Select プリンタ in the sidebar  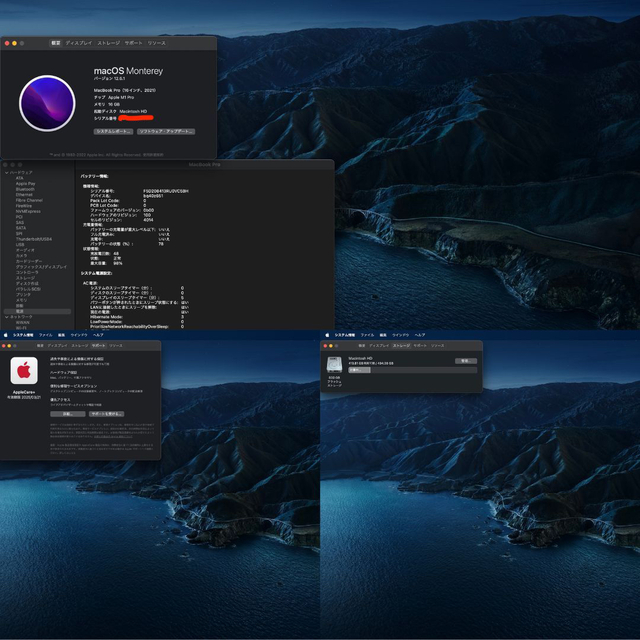coord(23,295)
